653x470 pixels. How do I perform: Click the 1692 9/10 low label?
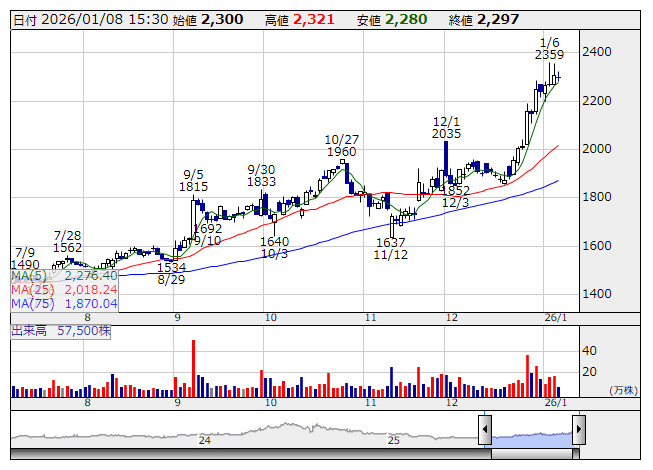click(207, 234)
